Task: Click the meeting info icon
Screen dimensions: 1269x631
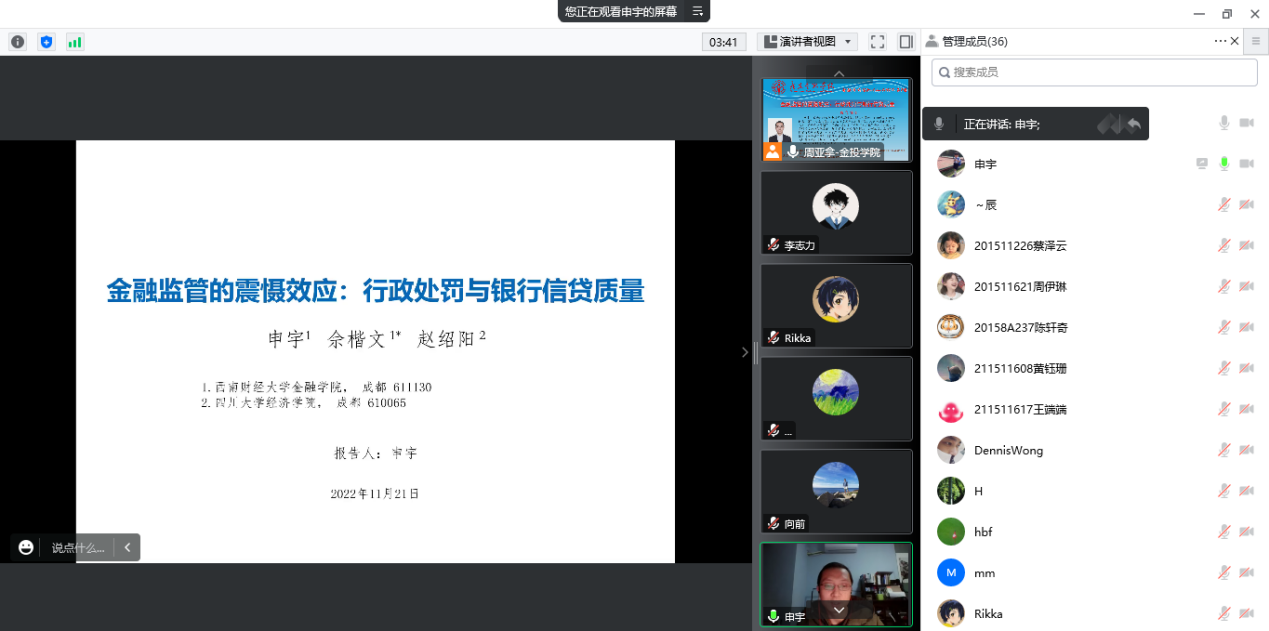Action: [x=17, y=42]
